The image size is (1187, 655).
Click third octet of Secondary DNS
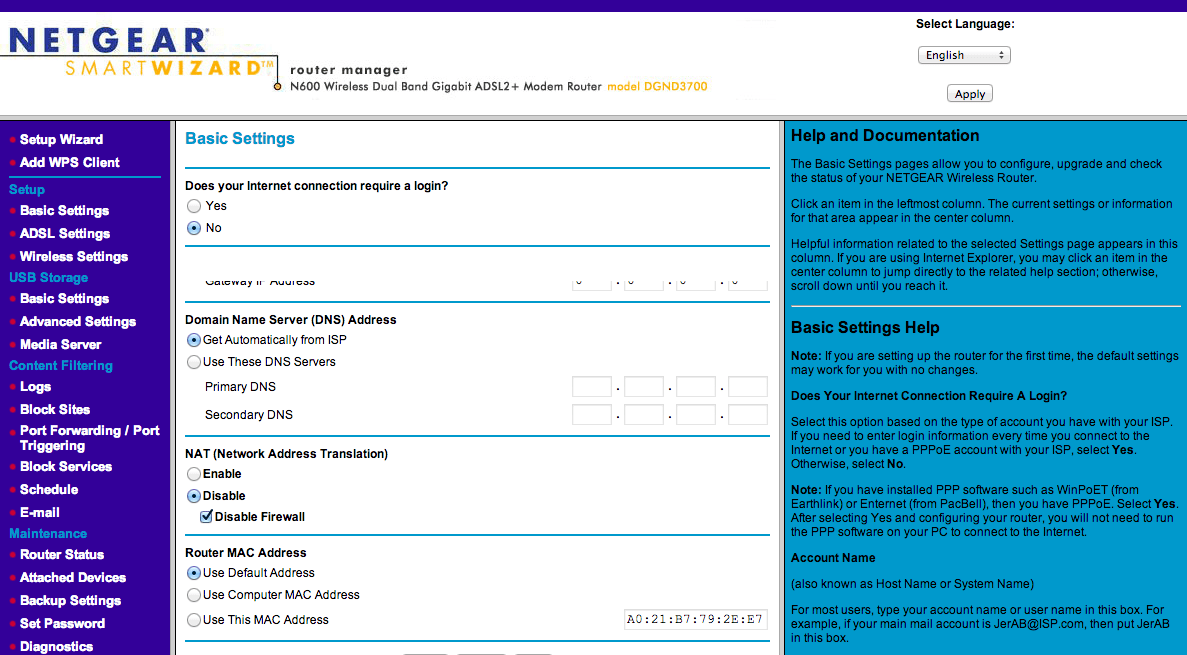[696, 415]
